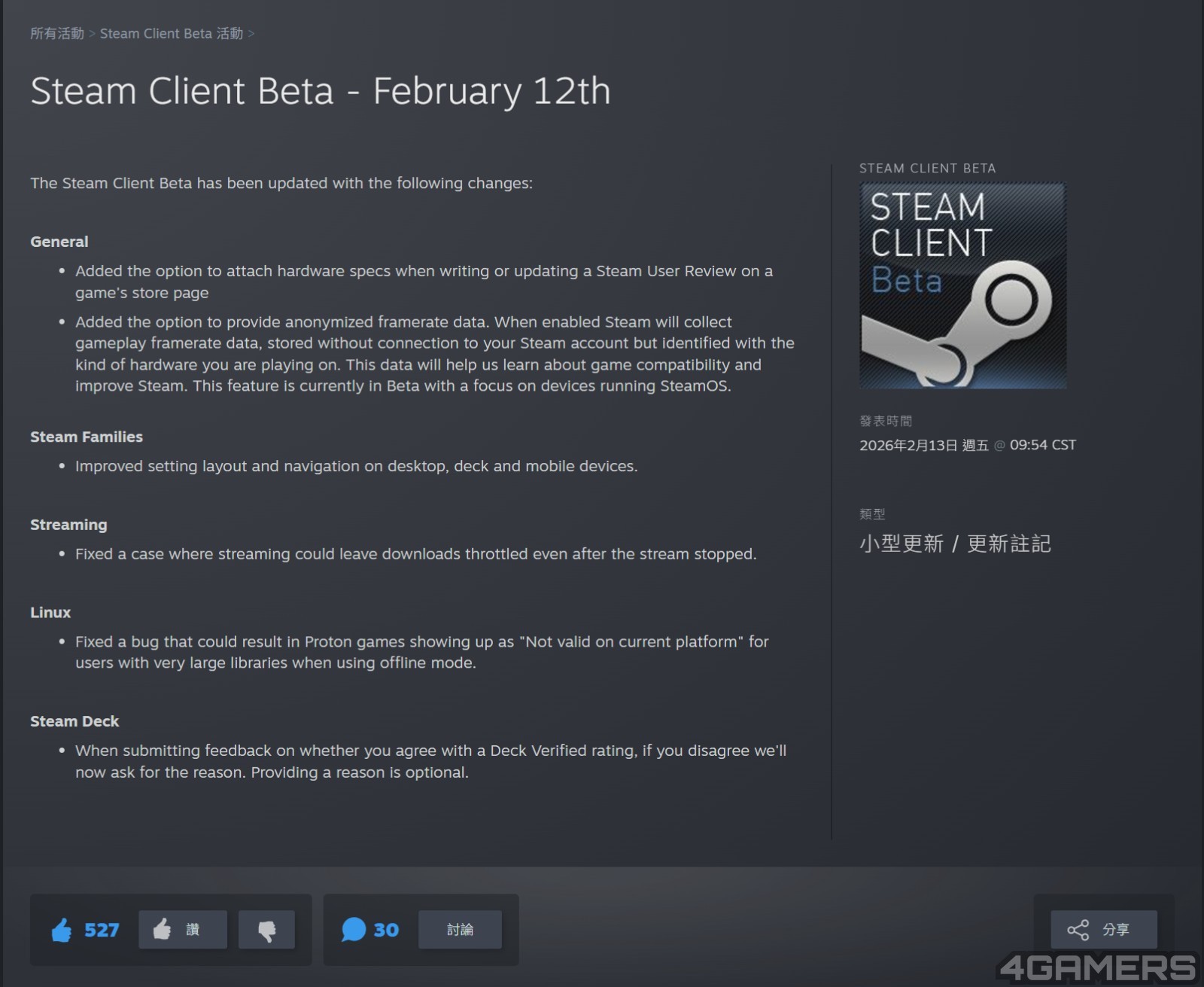Click the Linux section heading
This screenshot has width=1204, height=987.
coord(50,613)
